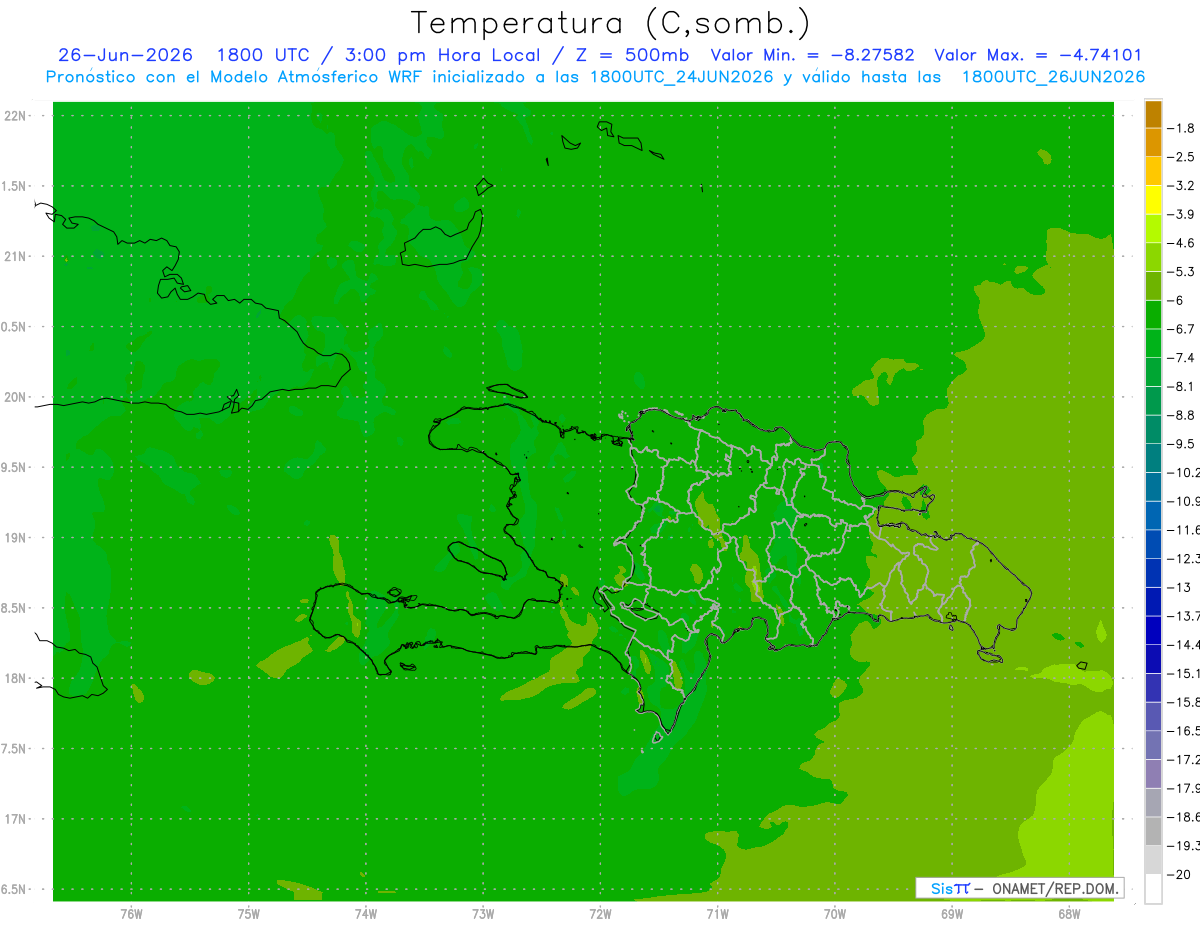Click the '18N' latitude axis label
This screenshot has height=927, width=1200.
(15, 678)
